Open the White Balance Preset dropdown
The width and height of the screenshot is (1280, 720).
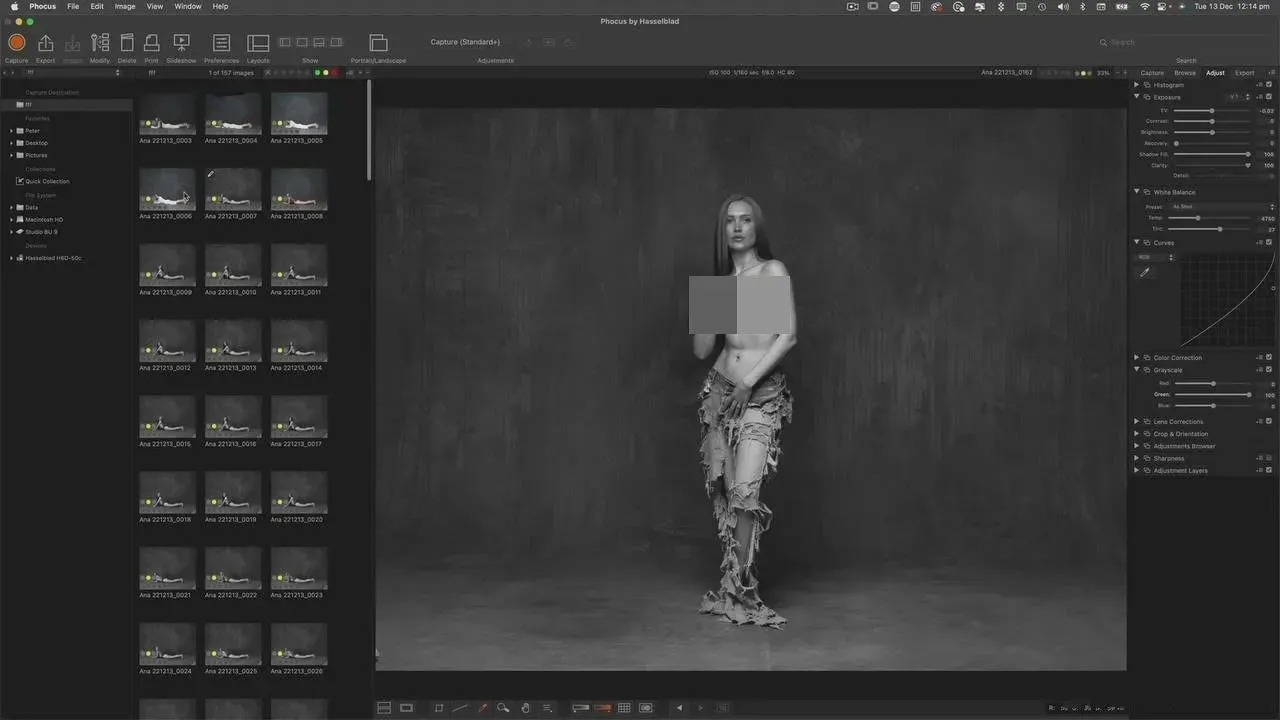[x=1222, y=207]
